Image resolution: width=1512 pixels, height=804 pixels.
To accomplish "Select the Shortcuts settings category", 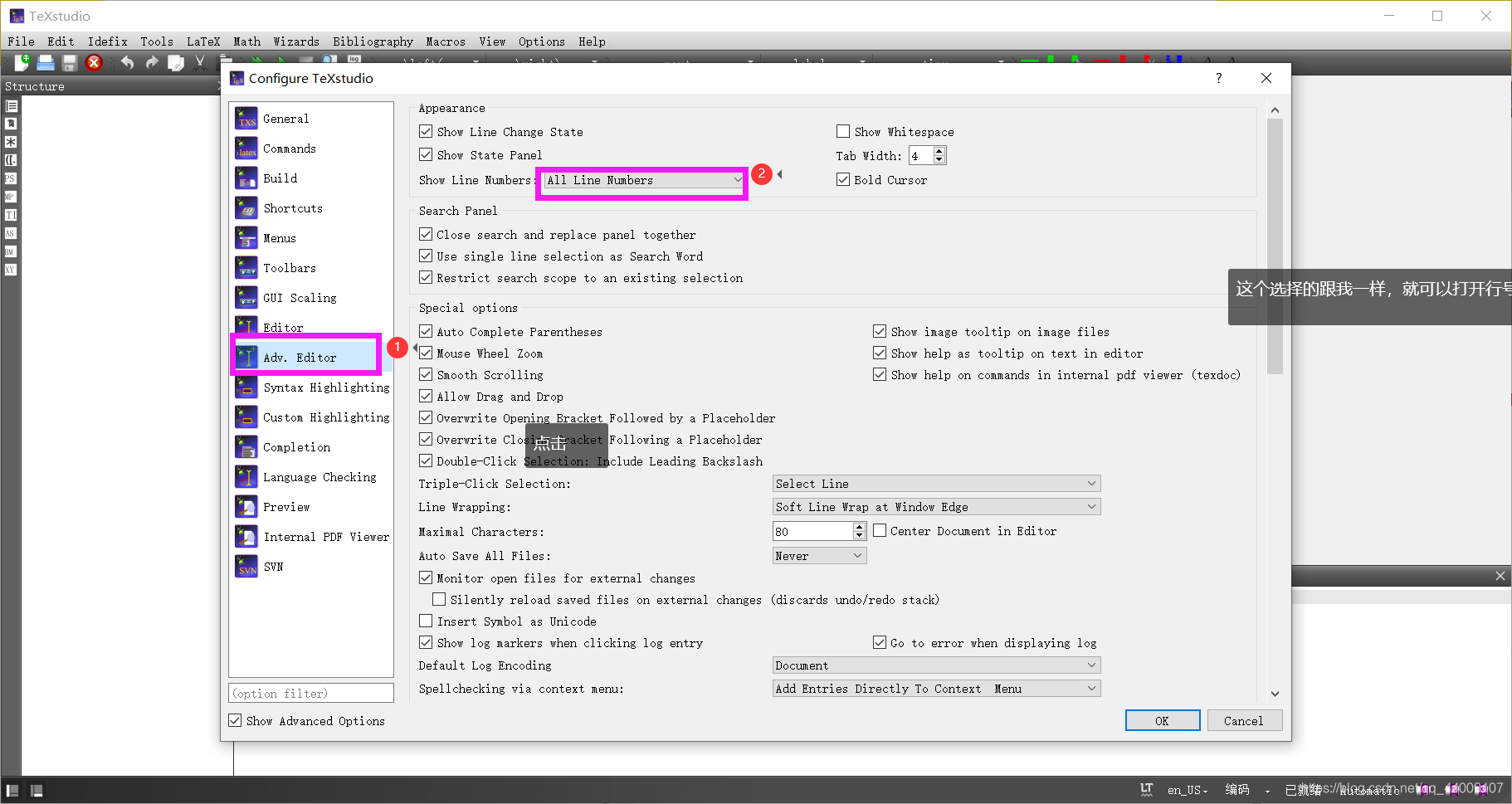I will coord(311,208).
